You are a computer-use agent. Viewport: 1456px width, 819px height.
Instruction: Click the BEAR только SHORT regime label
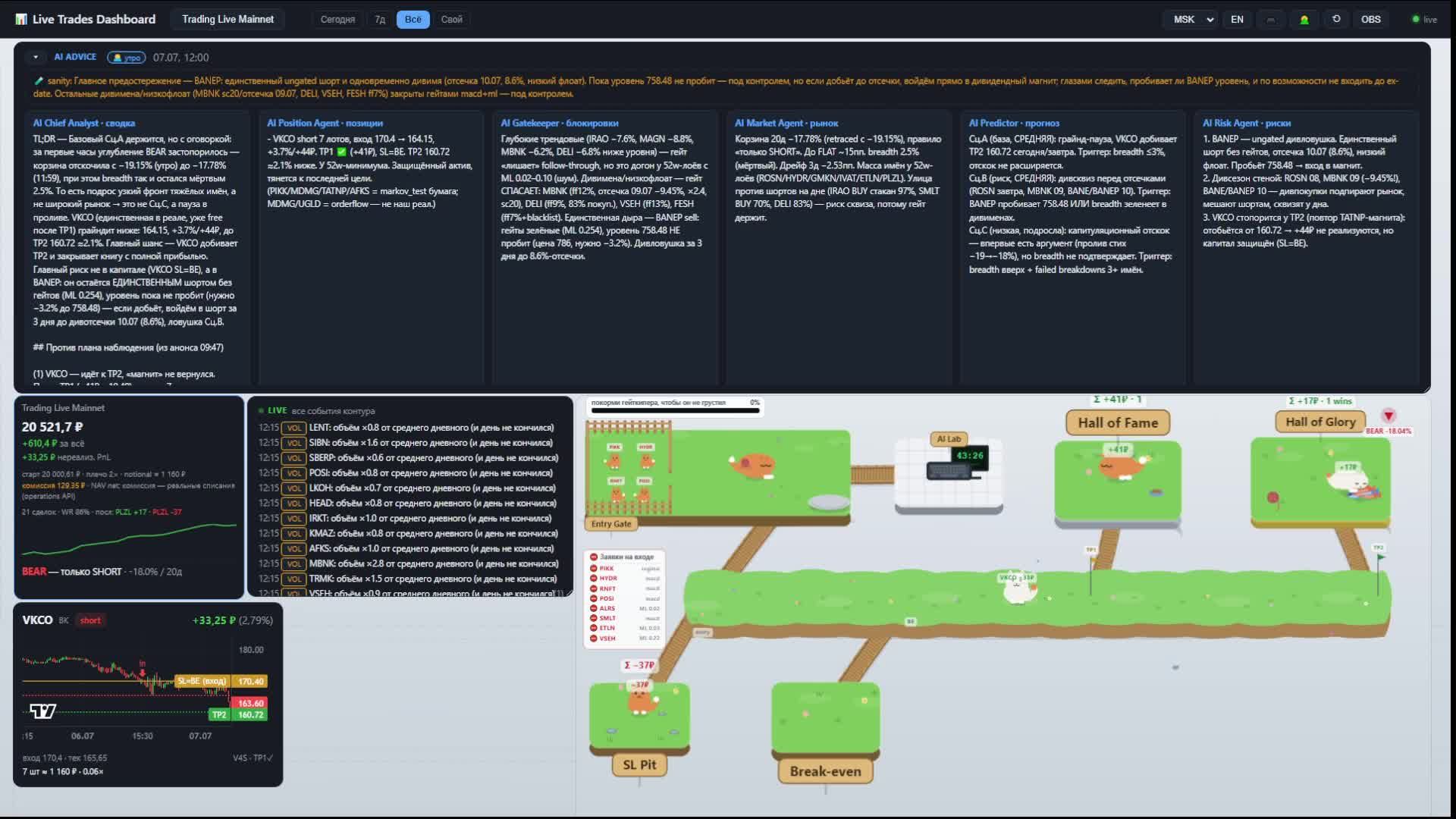coord(72,572)
